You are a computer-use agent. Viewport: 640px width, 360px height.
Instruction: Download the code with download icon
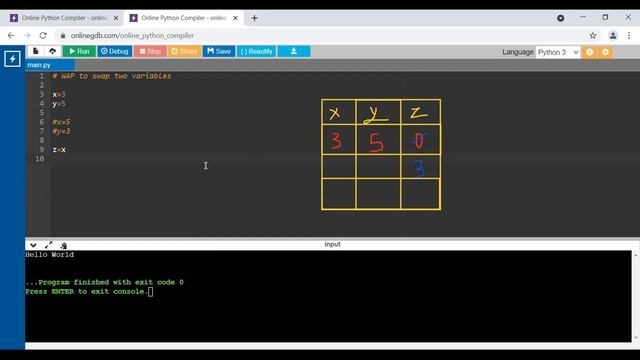(x=294, y=51)
